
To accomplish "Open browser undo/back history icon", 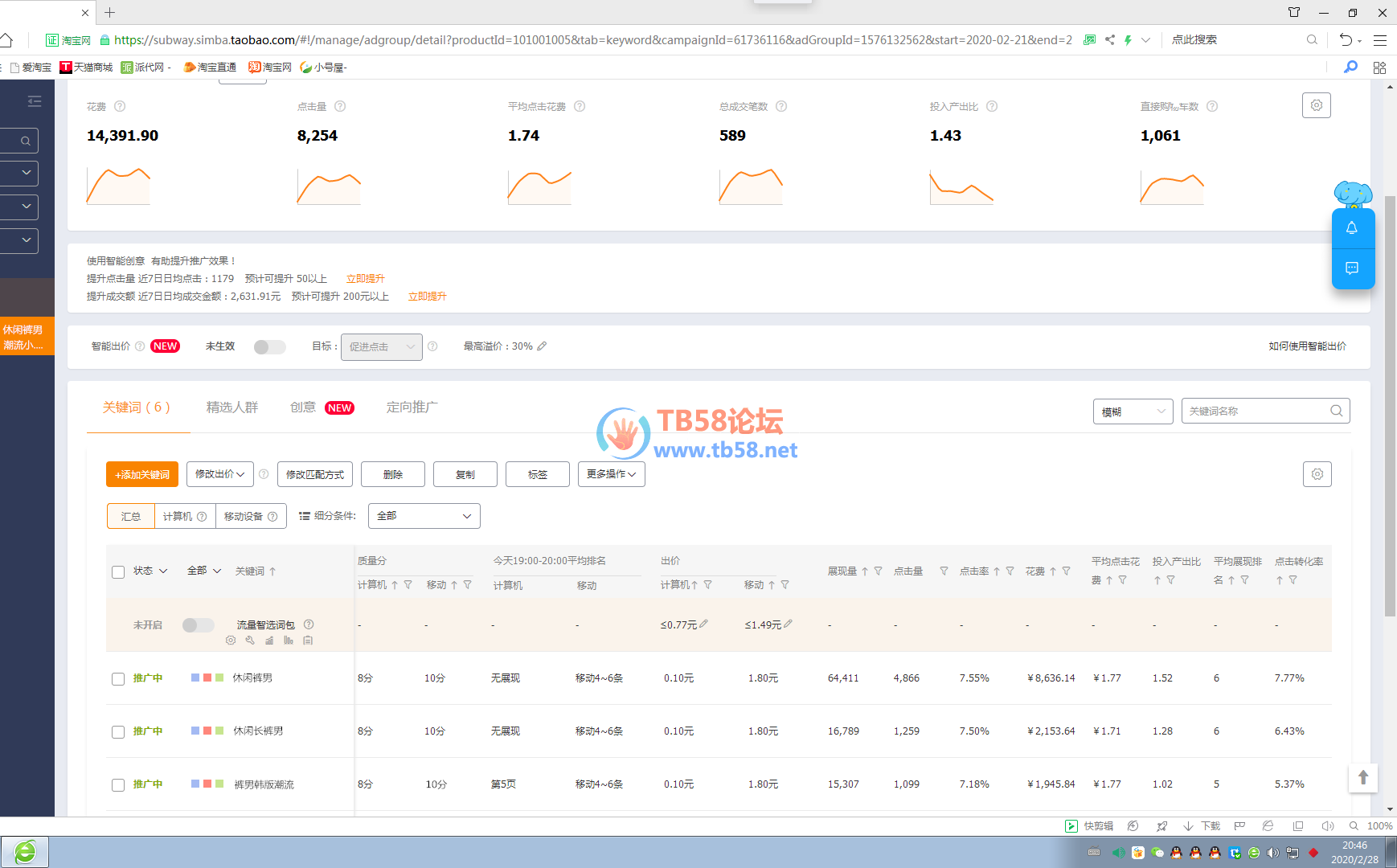I will 1346,39.
